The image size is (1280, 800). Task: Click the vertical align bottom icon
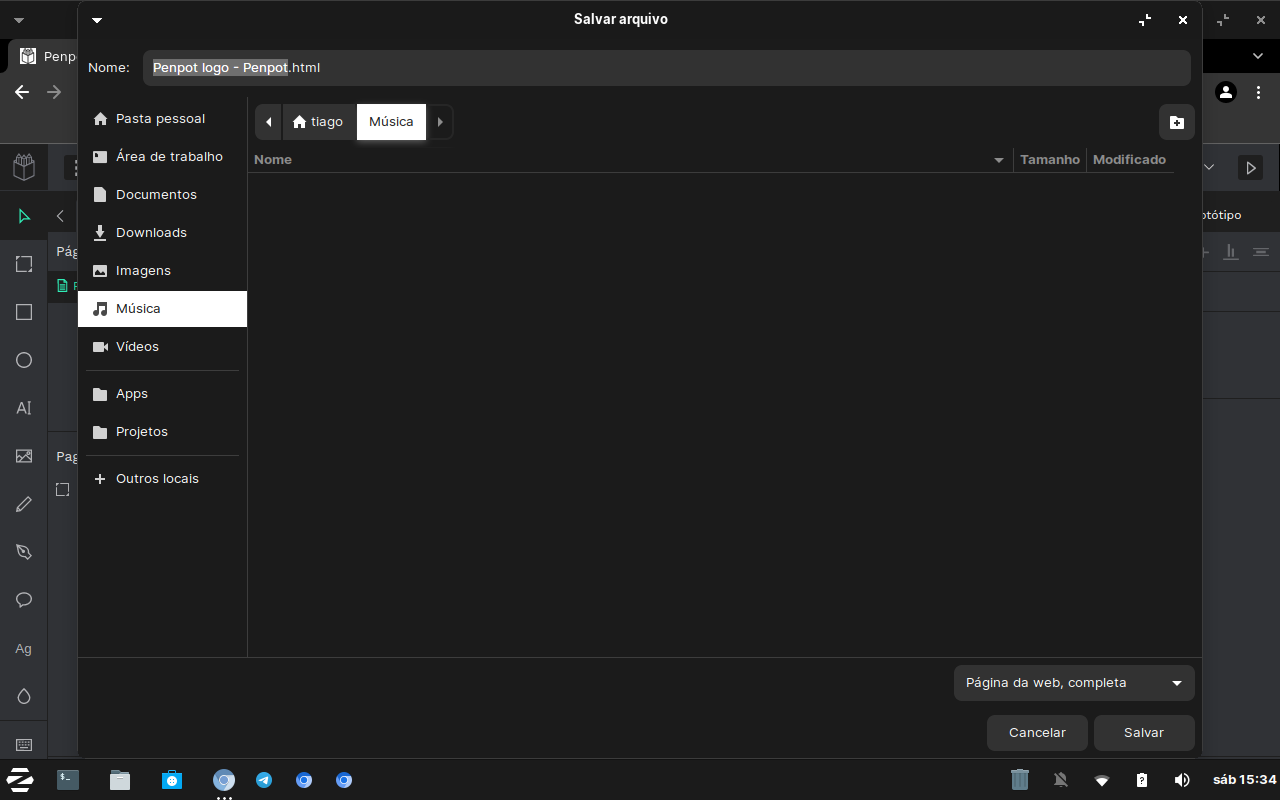pos(1231,252)
